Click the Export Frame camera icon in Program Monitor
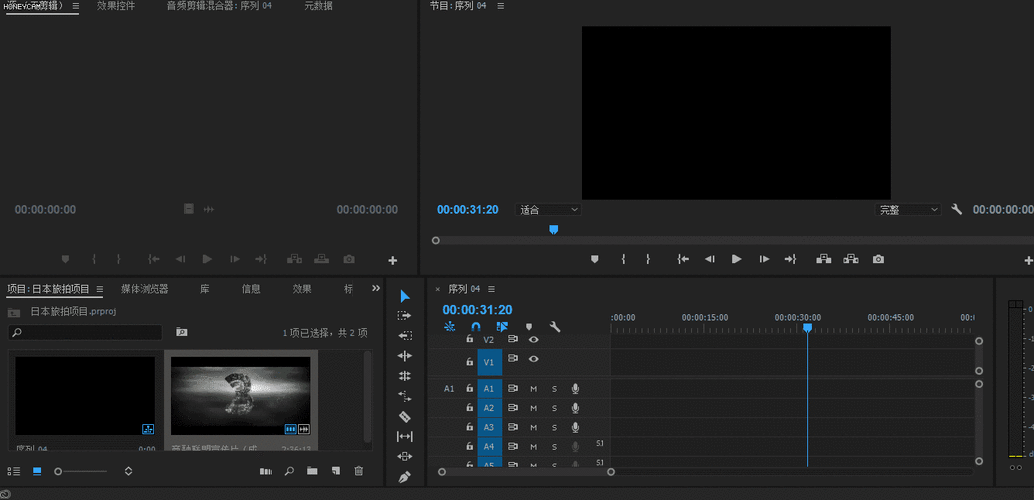The width and height of the screenshot is (1034, 500). (x=878, y=259)
